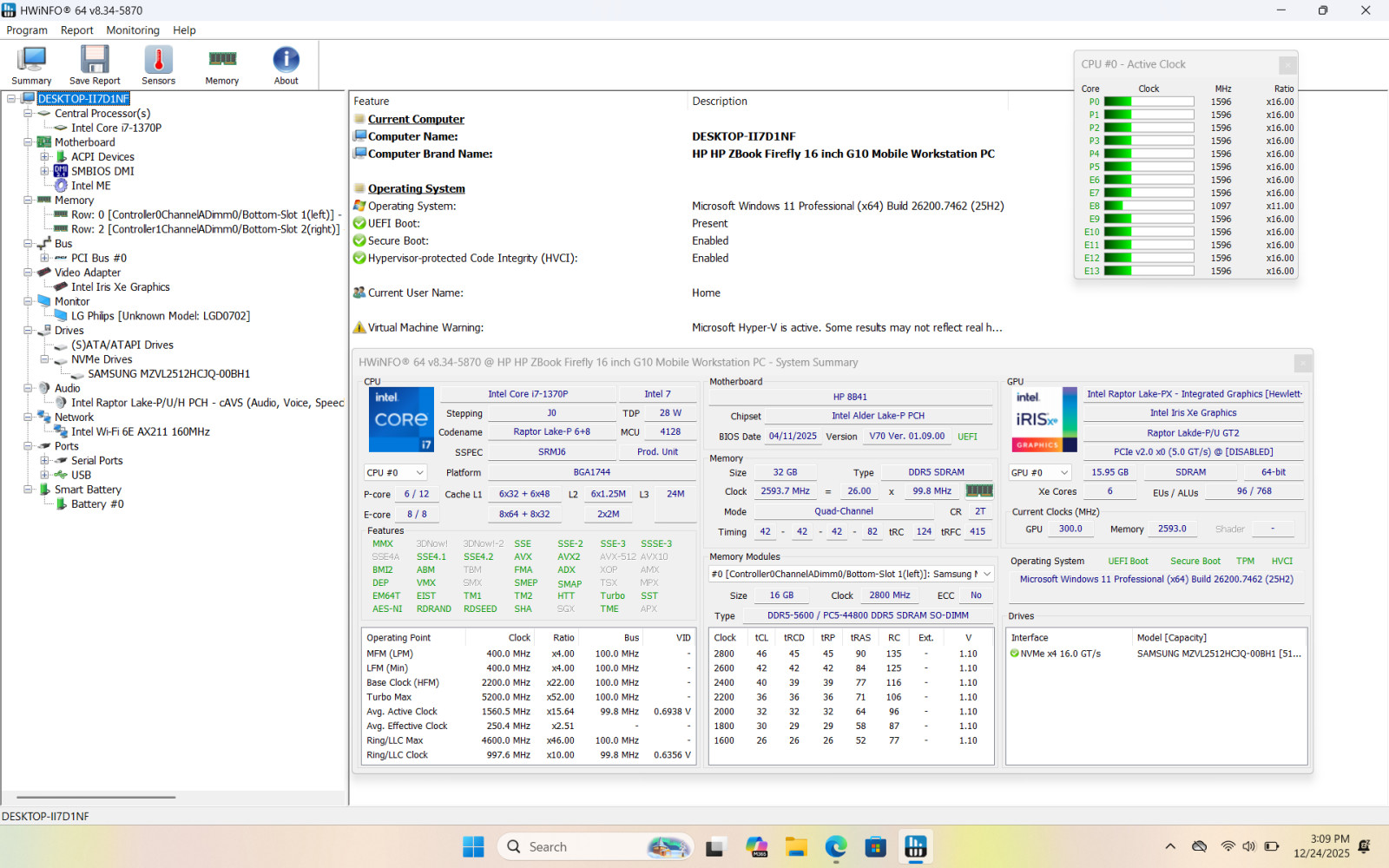This screenshot has height=868, width=1389.
Task: Open the CPU #0 selector dropdown
Action: [x=395, y=472]
